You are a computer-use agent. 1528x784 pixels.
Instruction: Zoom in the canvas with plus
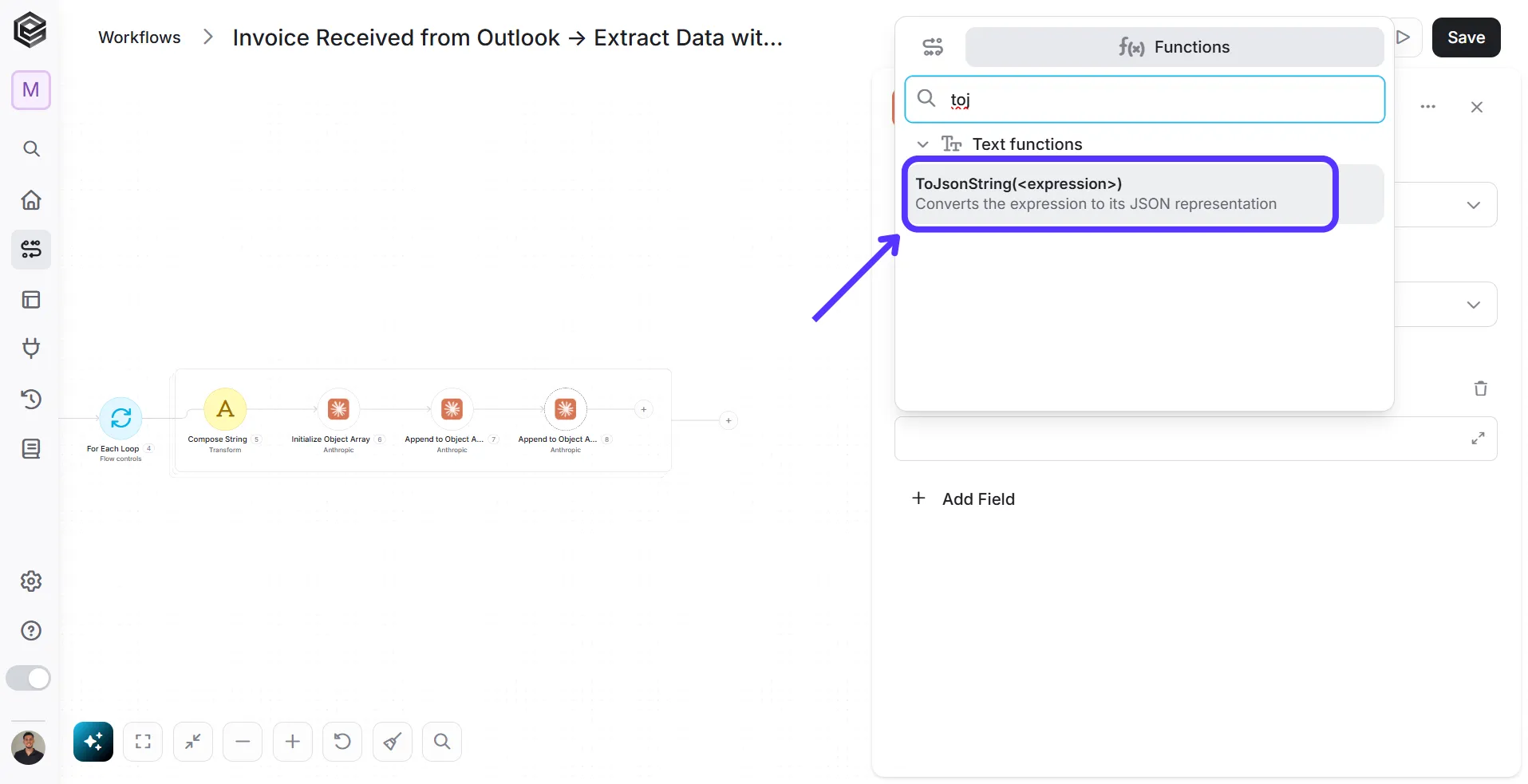(x=293, y=742)
